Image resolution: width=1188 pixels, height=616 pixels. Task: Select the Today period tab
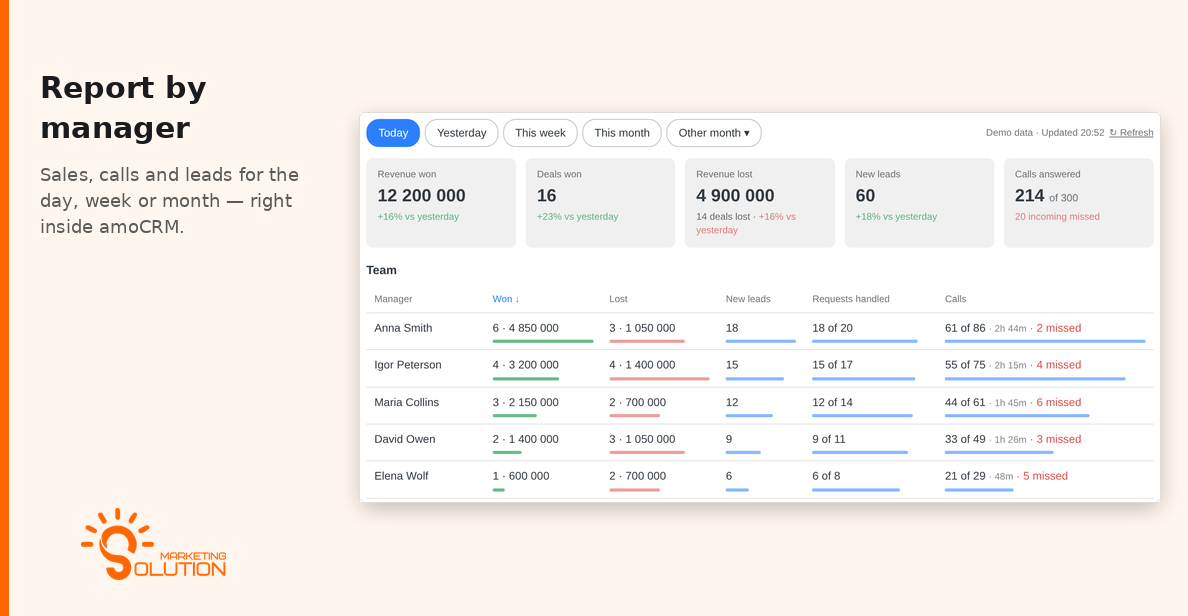(392, 133)
